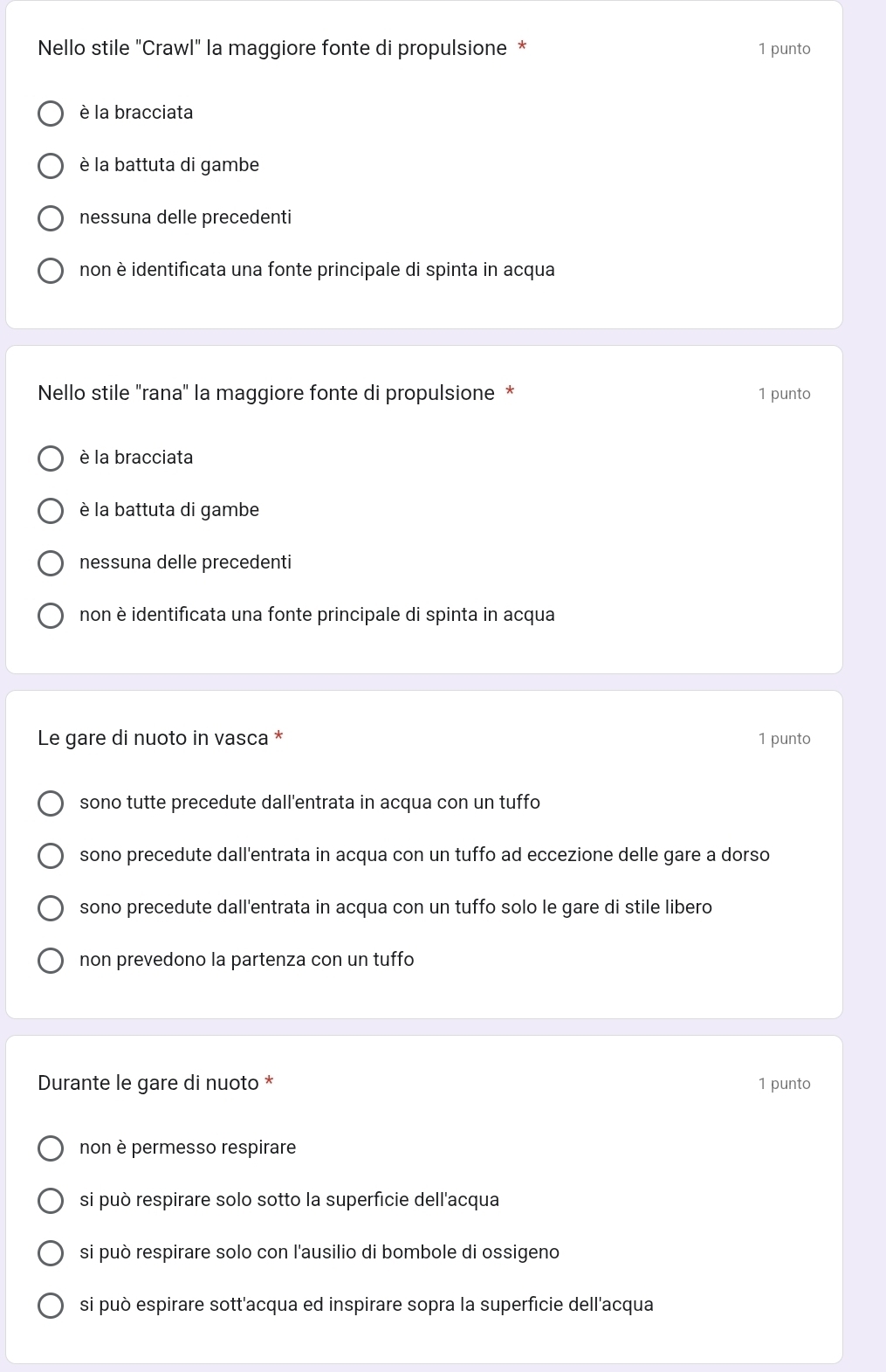The height and width of the screenshot is (1372, 886).
Task: Click the 'Durante le gare di nuoto' heading
Action: tap(148, 1083)
